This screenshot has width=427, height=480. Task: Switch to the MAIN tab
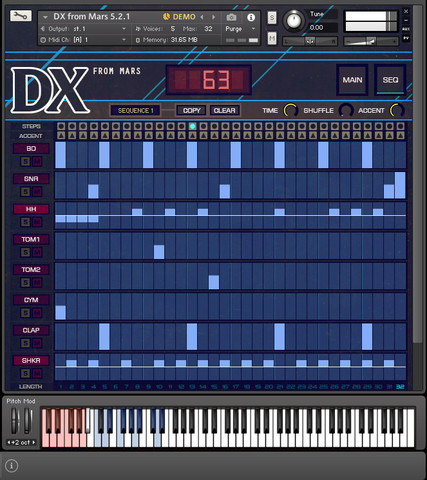click(352, 80)
